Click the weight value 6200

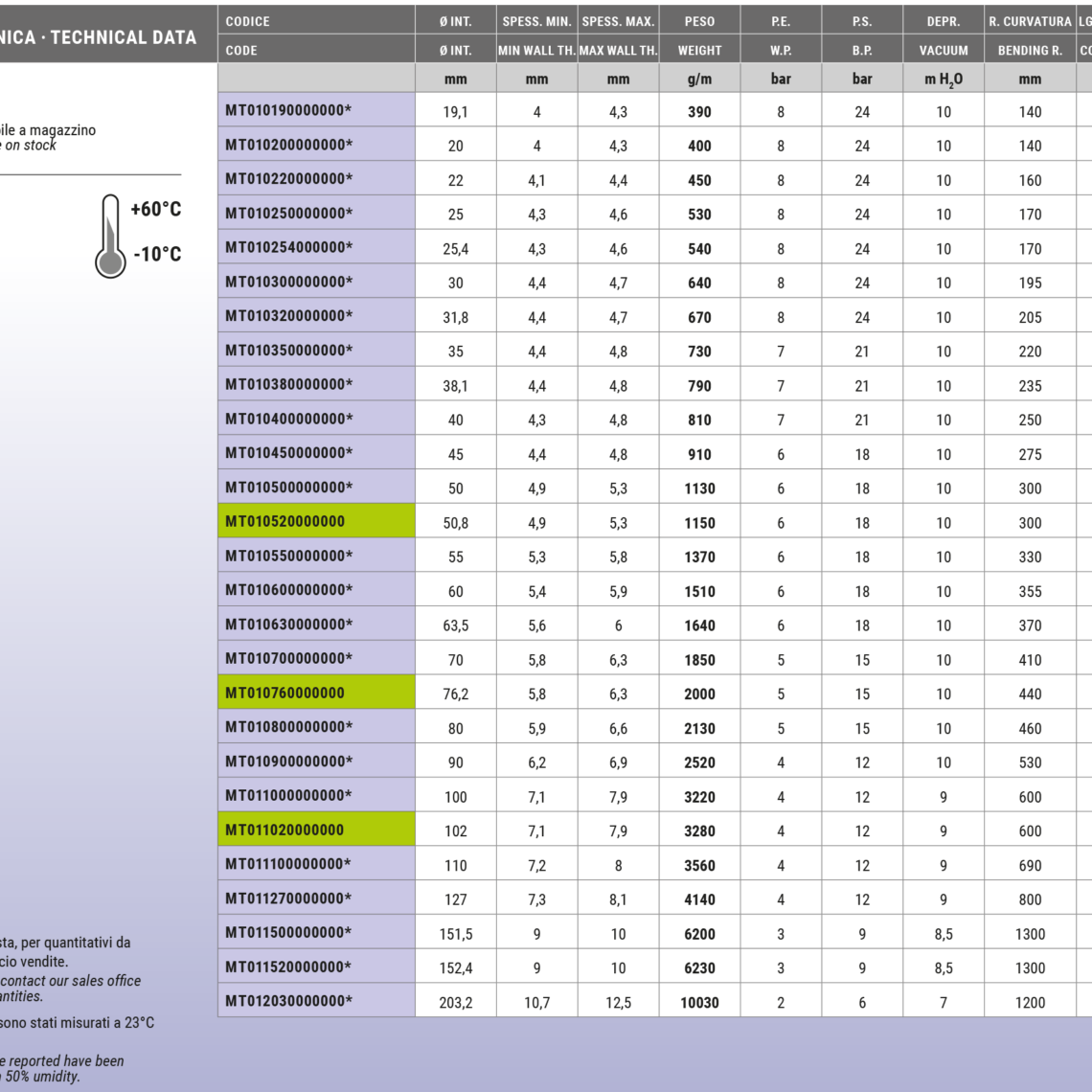pos(699,934)
